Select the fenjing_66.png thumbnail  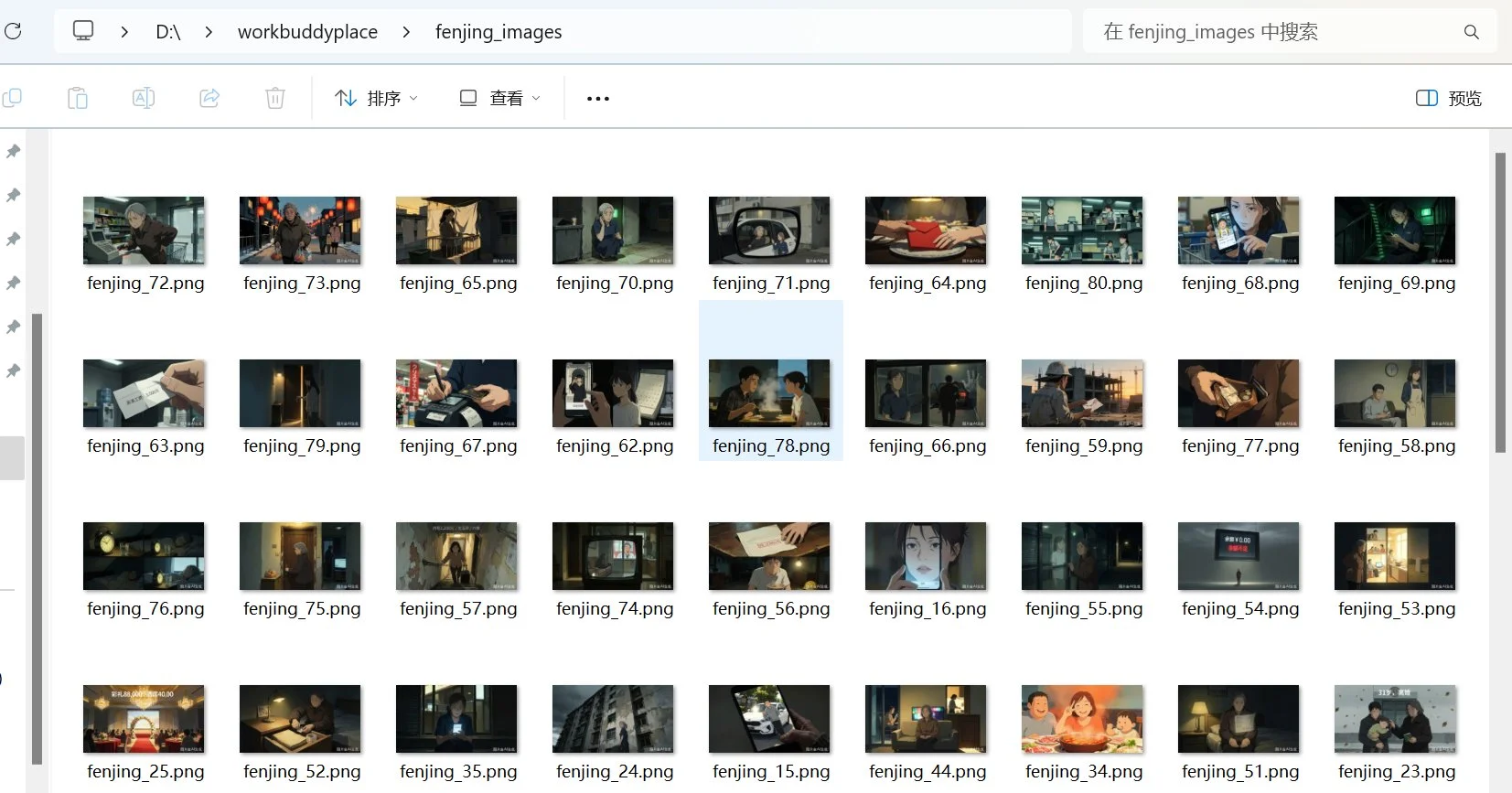pyautogui.click(x=927, y=393)
